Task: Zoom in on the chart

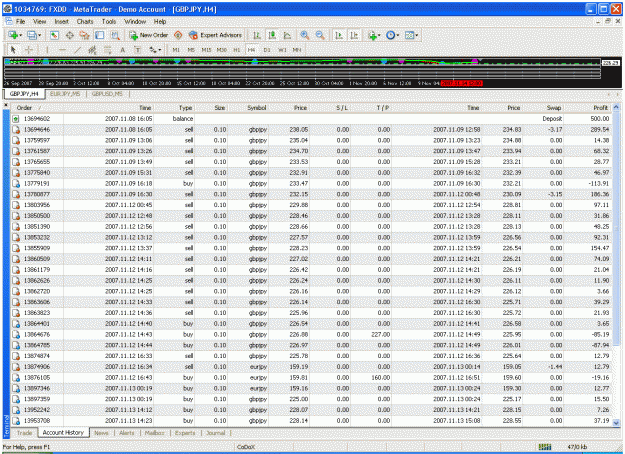Action: click(x=305, y=35)
